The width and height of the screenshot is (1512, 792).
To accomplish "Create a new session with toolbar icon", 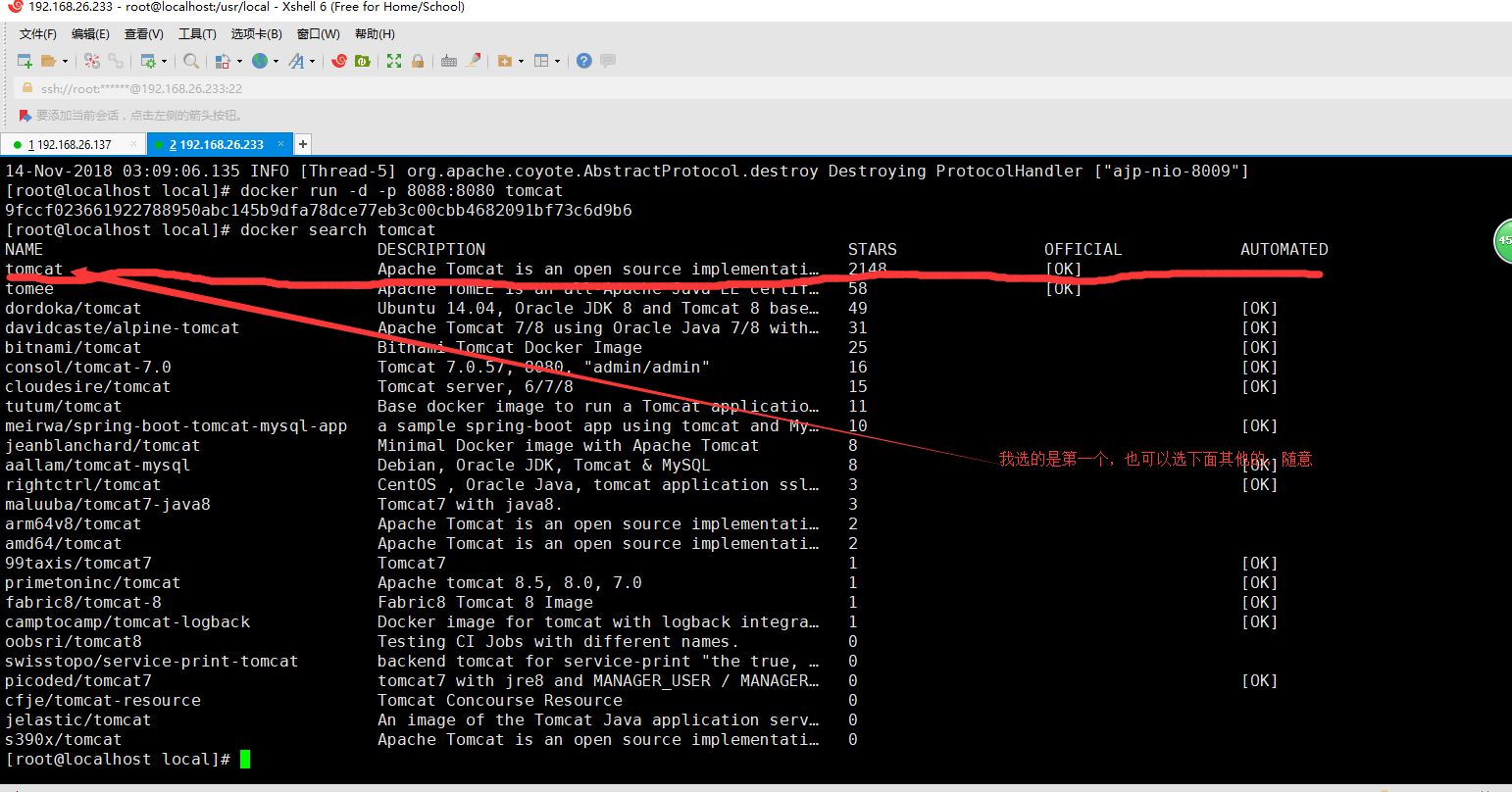I will (x=25, y=61).
